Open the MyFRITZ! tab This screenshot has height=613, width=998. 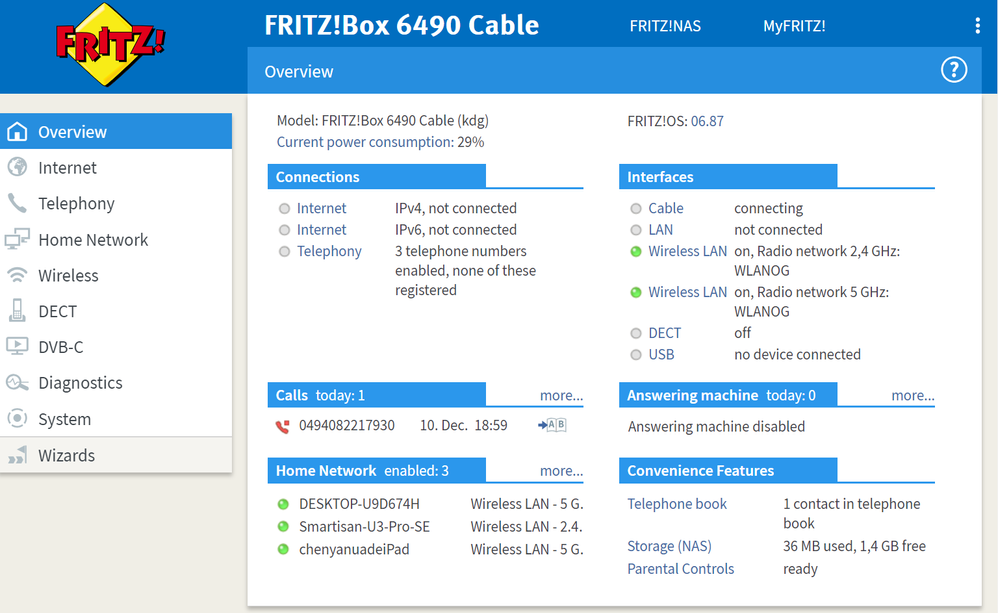click(x=794, y=26)
